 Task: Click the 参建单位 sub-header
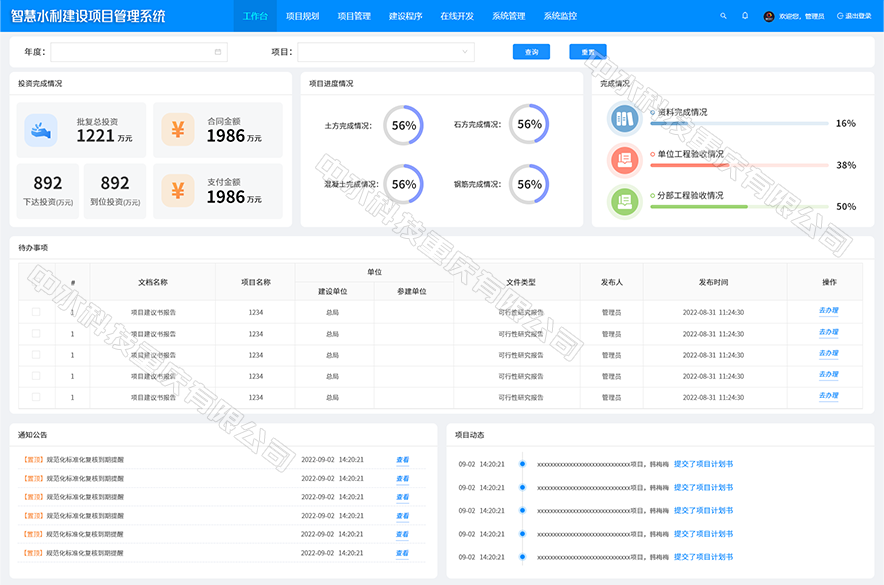click(x=412, y=291)
